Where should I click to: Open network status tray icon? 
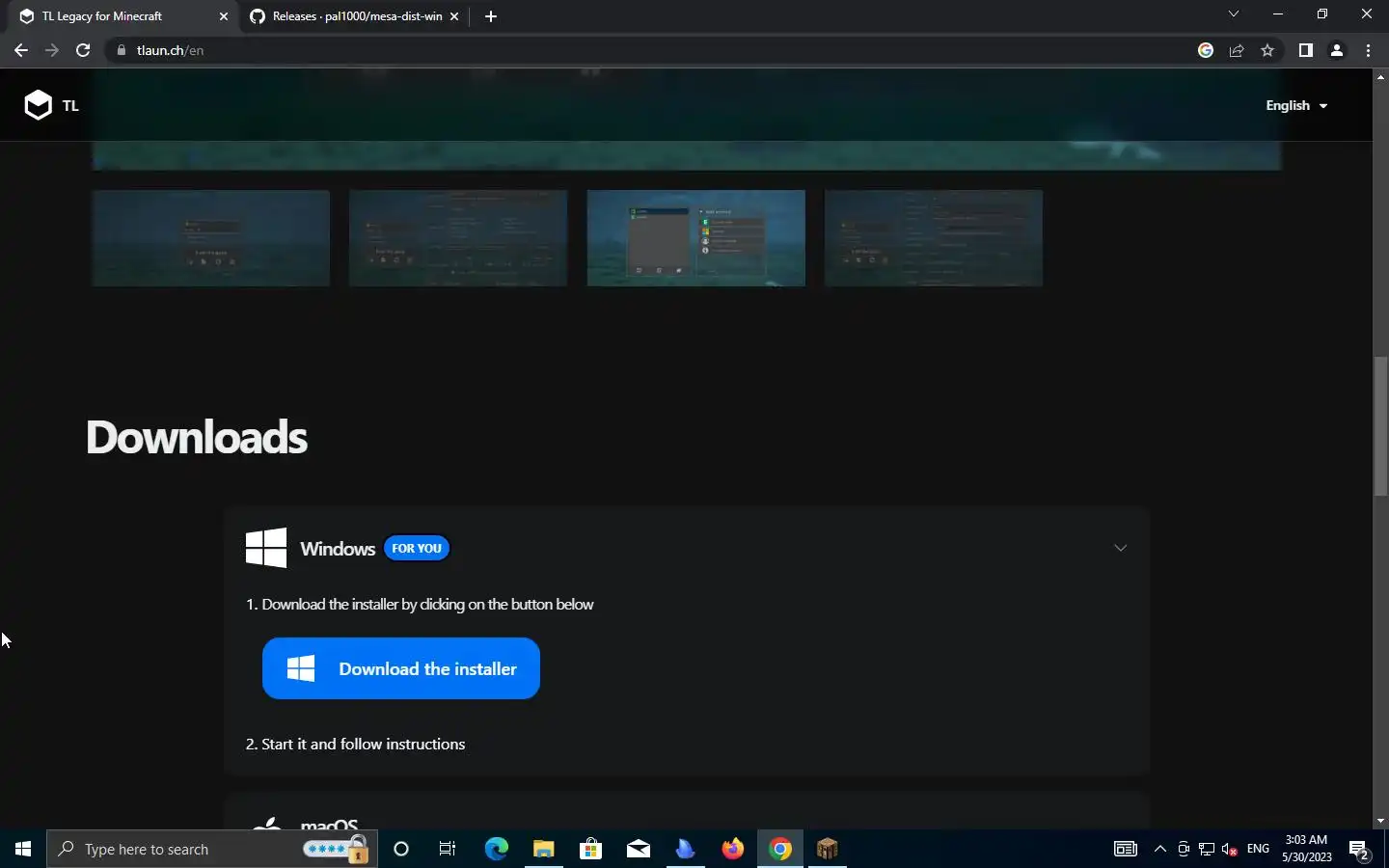tap(1207, 849)
